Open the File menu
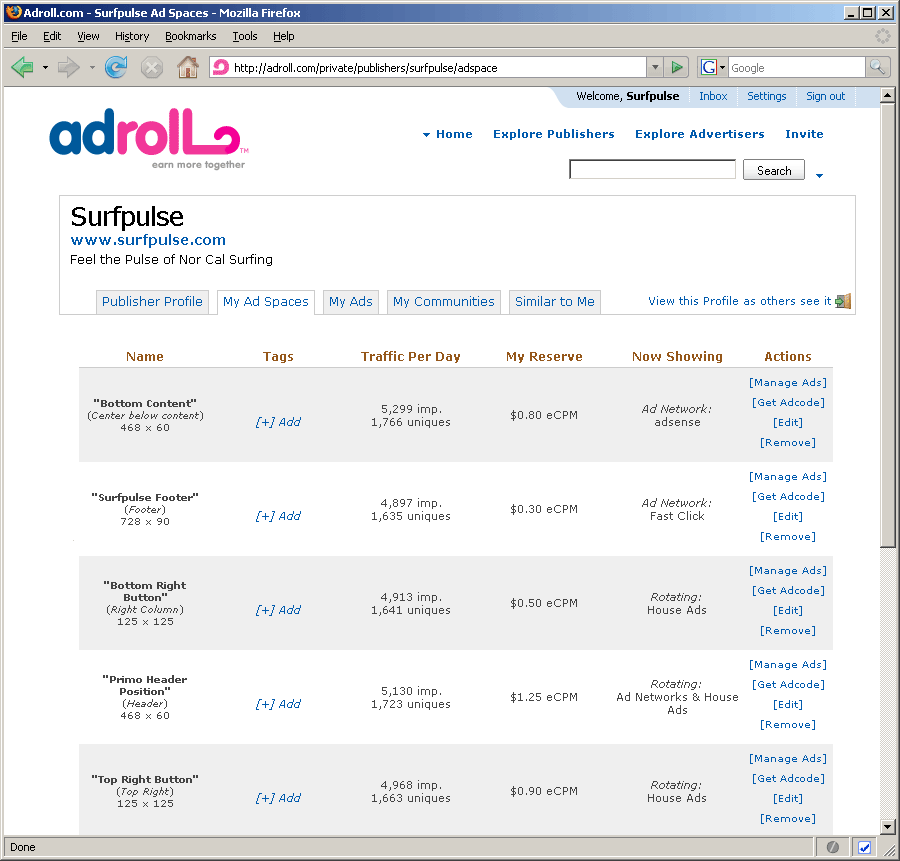The height and width of the screenshot is (861, 900). tap(19, 36)
